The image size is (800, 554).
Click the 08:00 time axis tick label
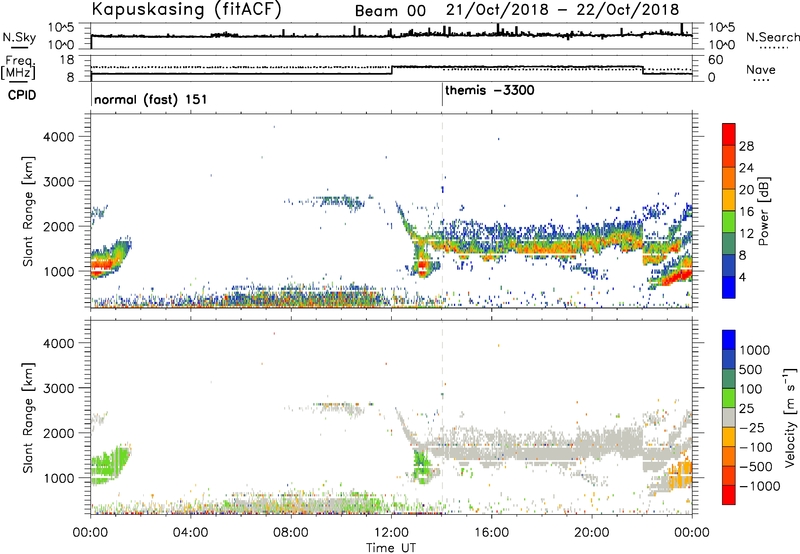point(291,533)
